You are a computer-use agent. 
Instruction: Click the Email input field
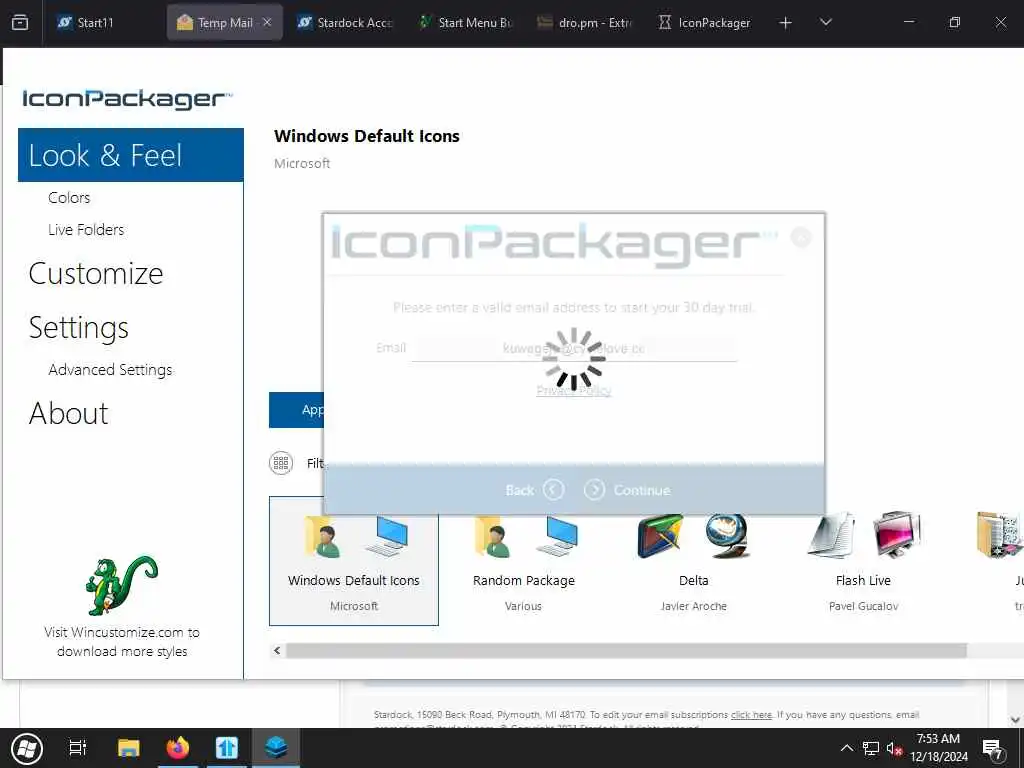[x=573, y=348]
